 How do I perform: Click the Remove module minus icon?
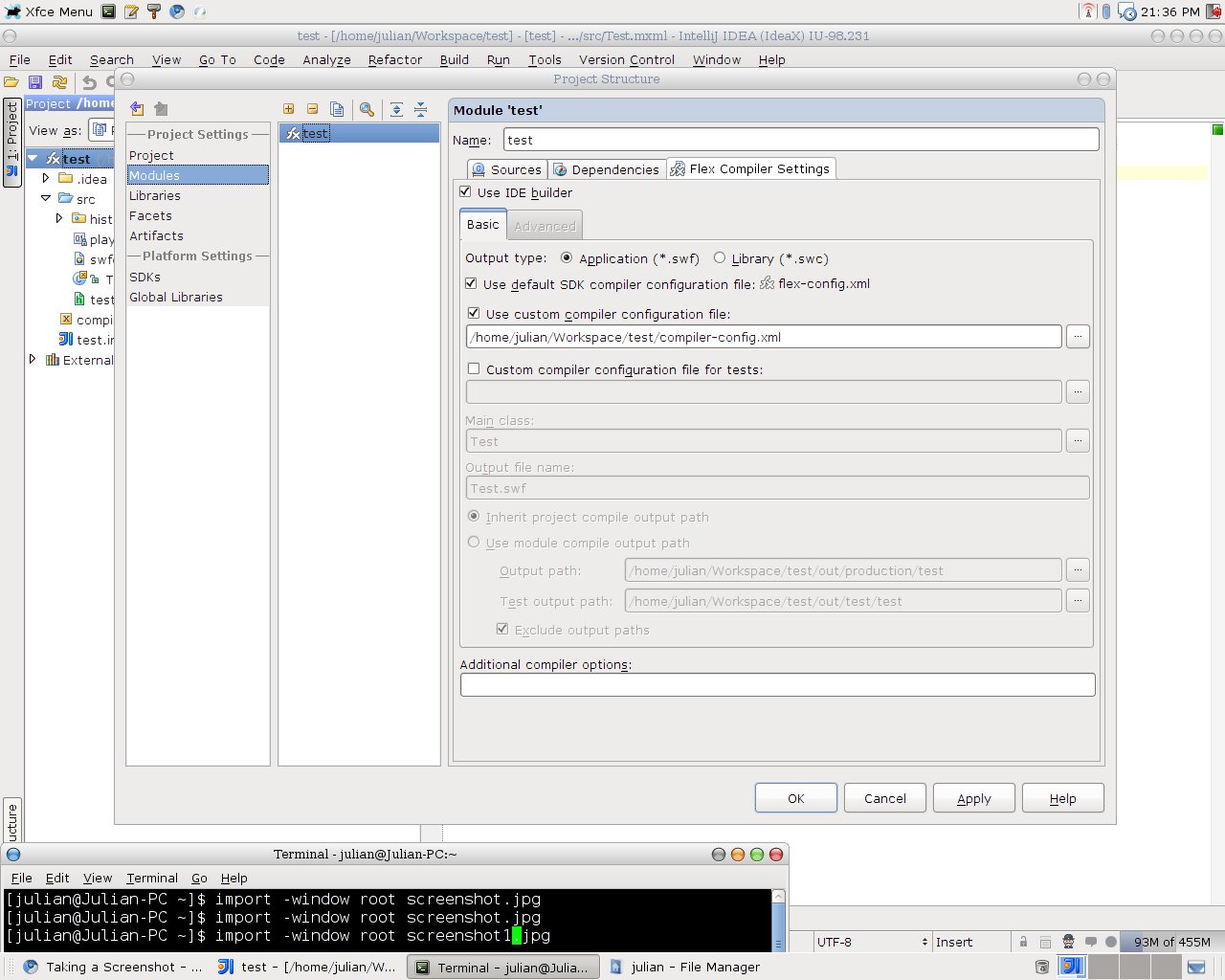tap(312, 109)
